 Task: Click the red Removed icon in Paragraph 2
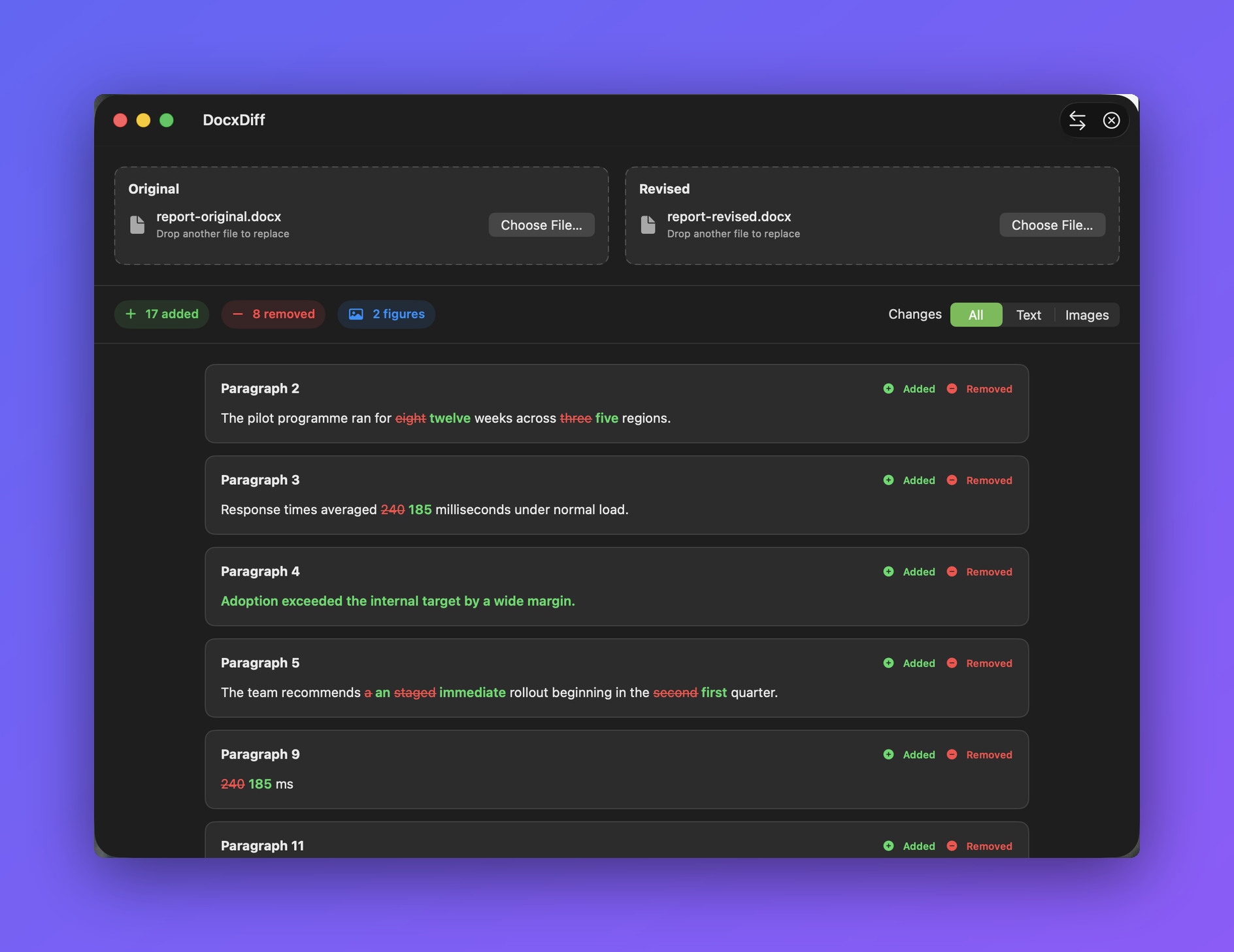952,389
